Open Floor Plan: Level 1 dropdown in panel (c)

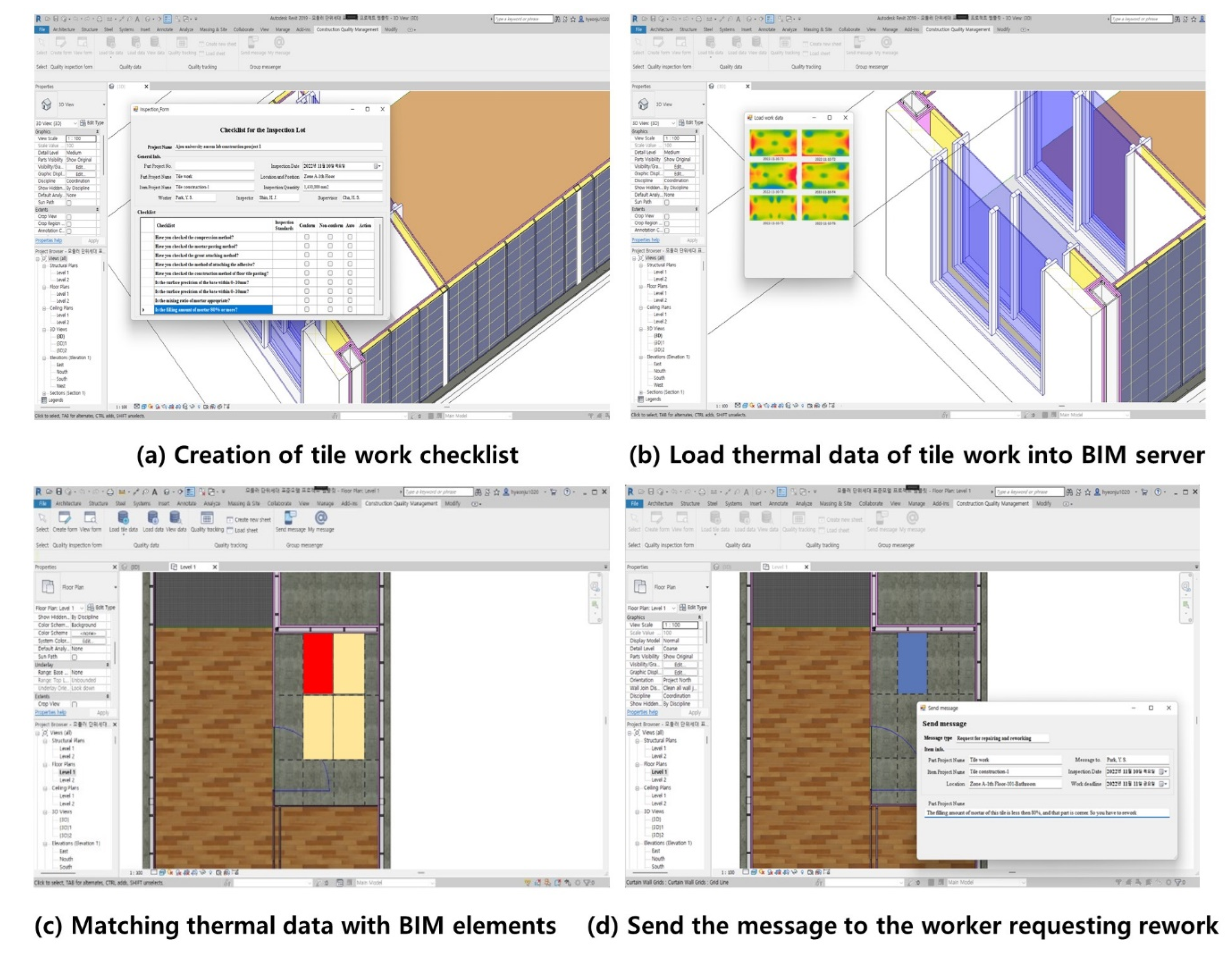tap(82, 608)
